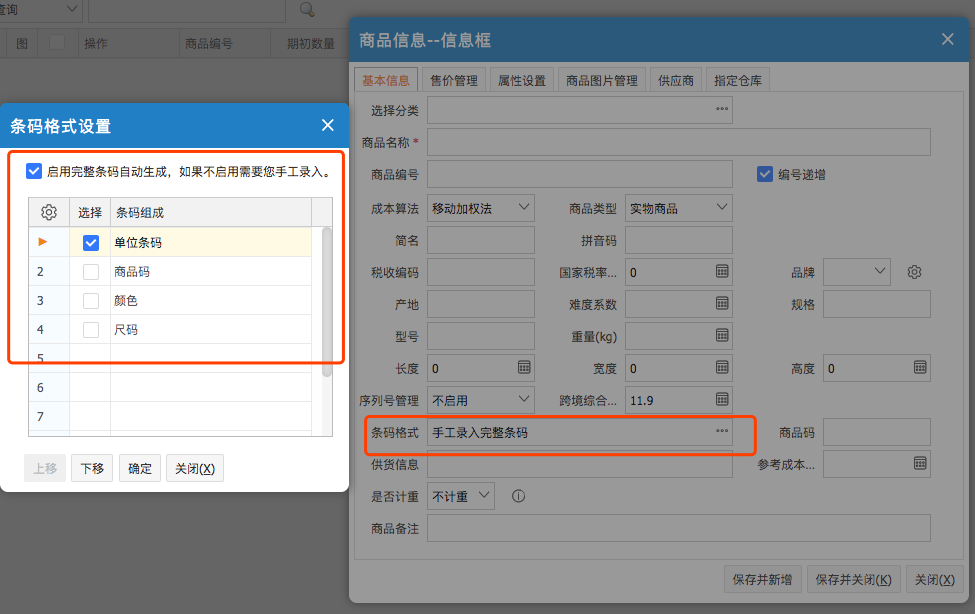Screen dimensions: 975x614
Task: Open calculator icon in 参考成本 field
Action: click(x=919, y=464)
